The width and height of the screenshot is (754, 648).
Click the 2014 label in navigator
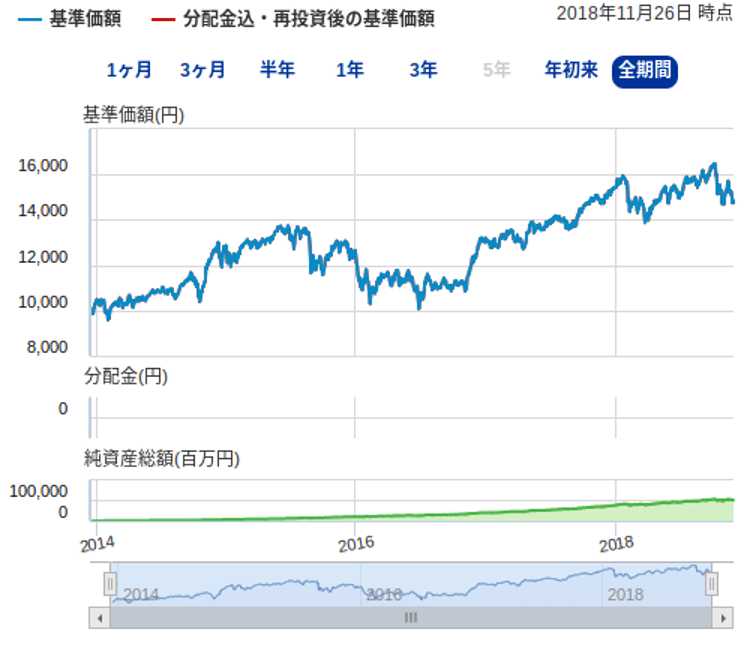(141, 594)
